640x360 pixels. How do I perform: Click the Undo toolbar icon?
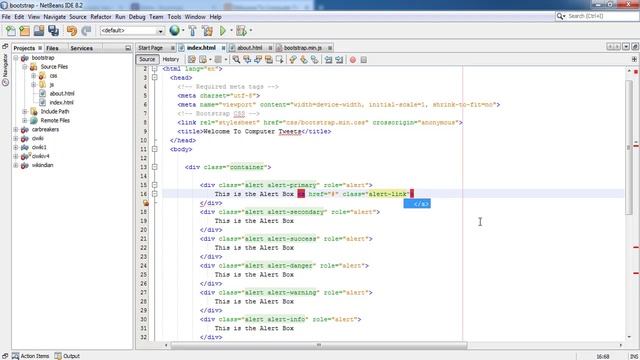72,31
